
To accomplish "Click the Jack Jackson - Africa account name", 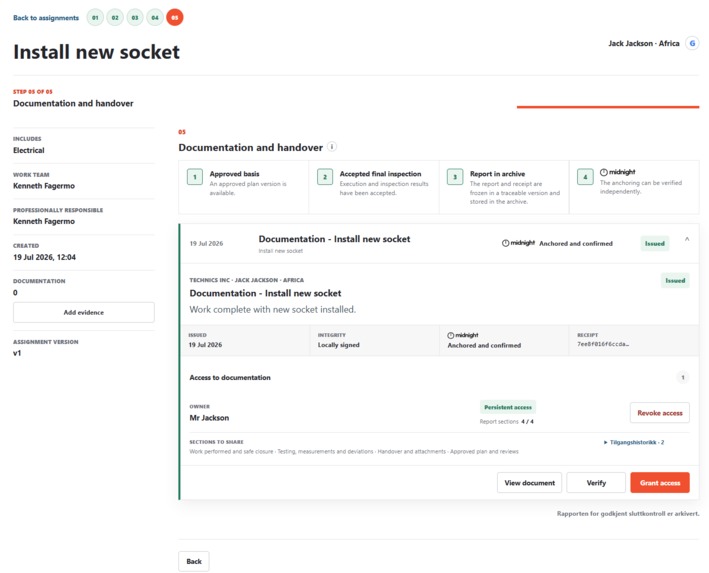I will click(643, 43).
